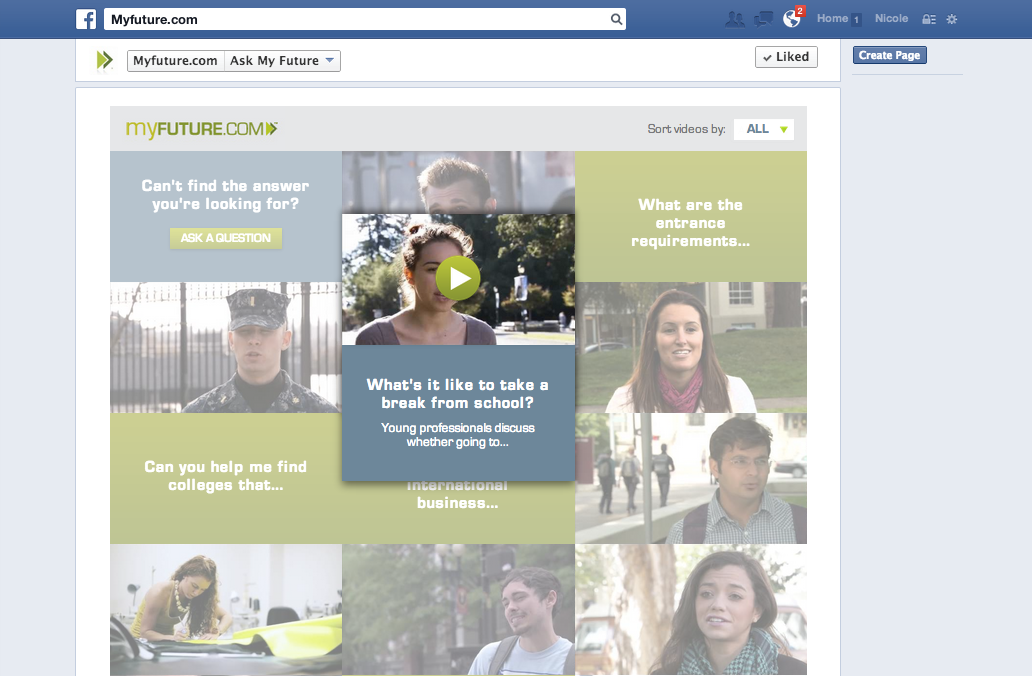
Task: Click the 'What's it like to take a break from school?' title
Action: (457, 394)
